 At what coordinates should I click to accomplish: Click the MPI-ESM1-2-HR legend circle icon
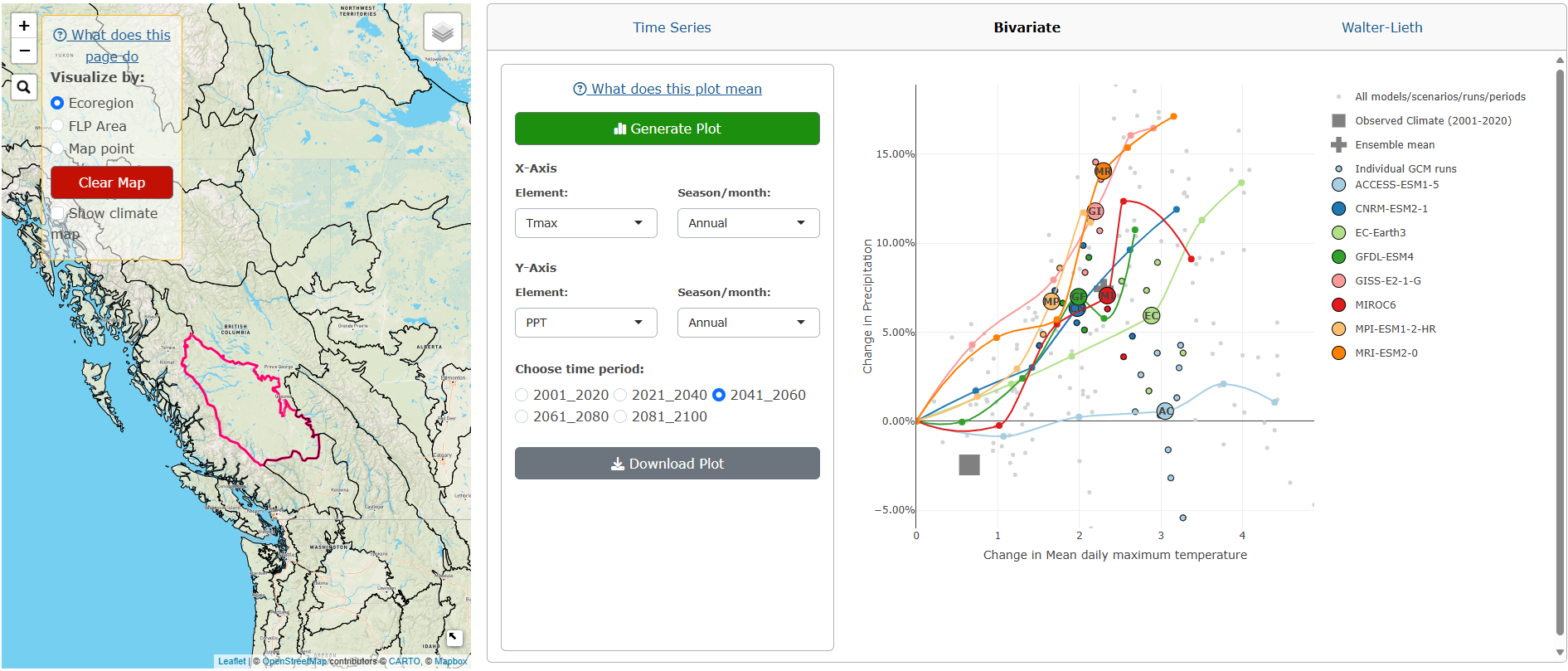(1338, 329)
